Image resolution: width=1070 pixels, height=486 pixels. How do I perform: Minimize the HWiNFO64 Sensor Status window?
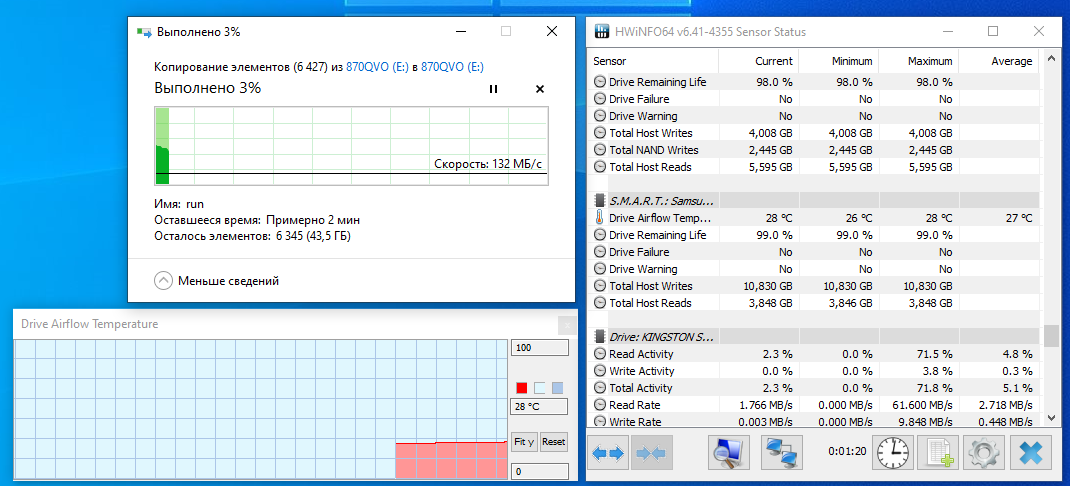click(x=948, y=31)
